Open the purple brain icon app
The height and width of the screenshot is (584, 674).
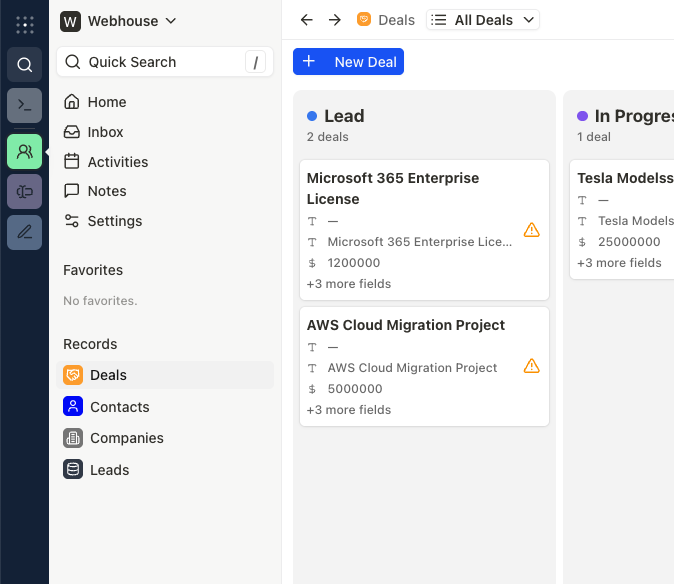[x=25, y=192]
